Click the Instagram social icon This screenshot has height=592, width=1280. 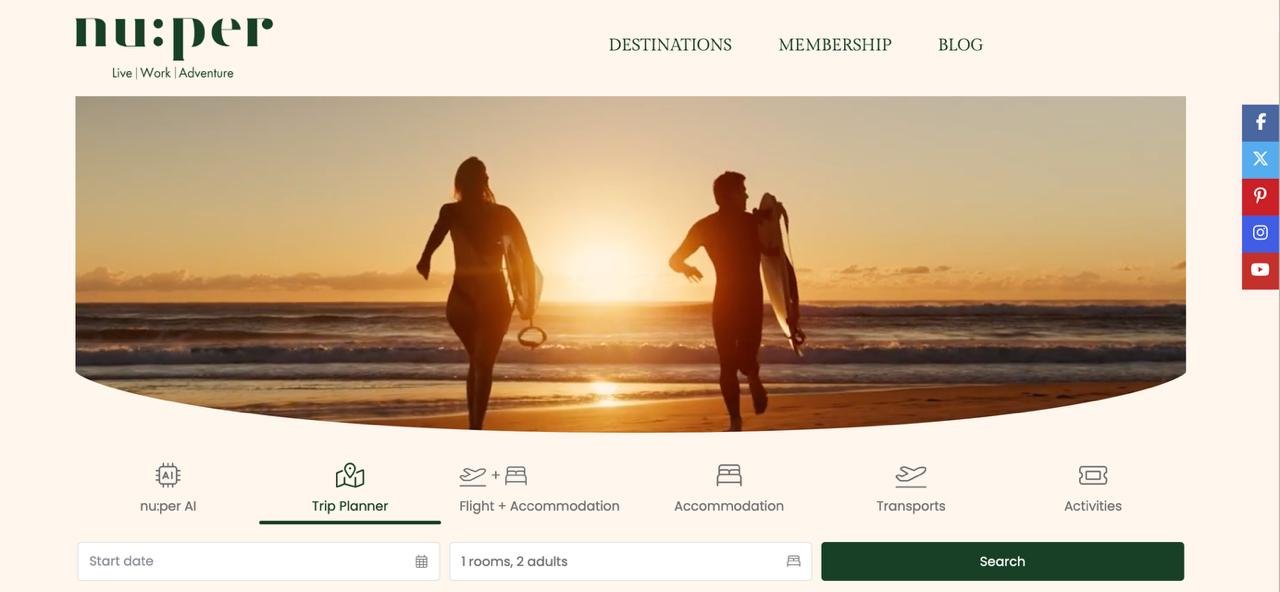coord(1260,233)
